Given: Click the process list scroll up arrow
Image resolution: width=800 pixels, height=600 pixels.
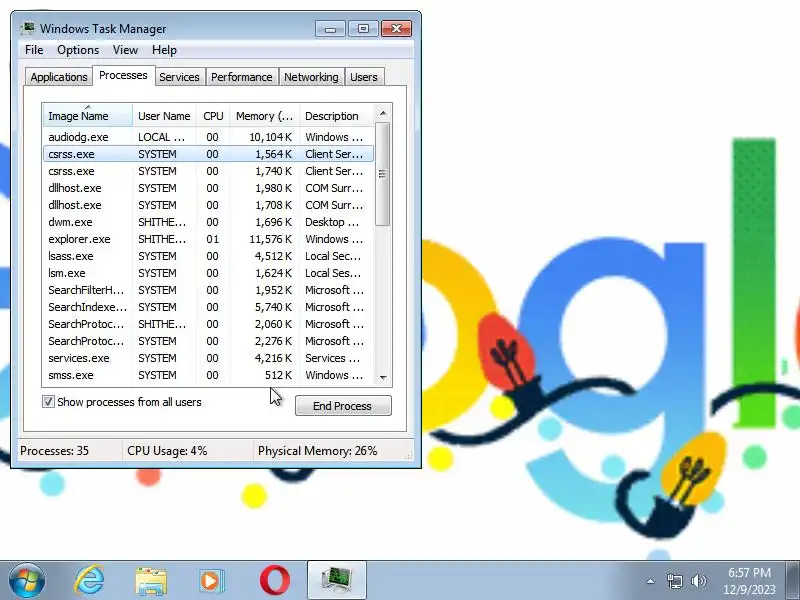Looking at the screenshot, I should click(383, 113).
